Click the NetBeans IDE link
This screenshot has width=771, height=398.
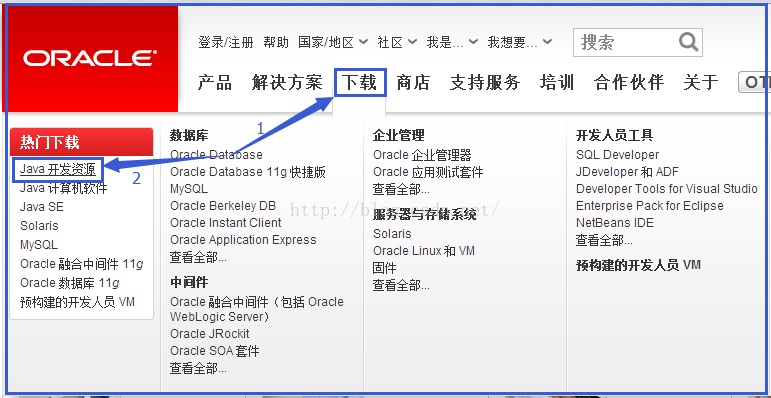pos(615,223)
